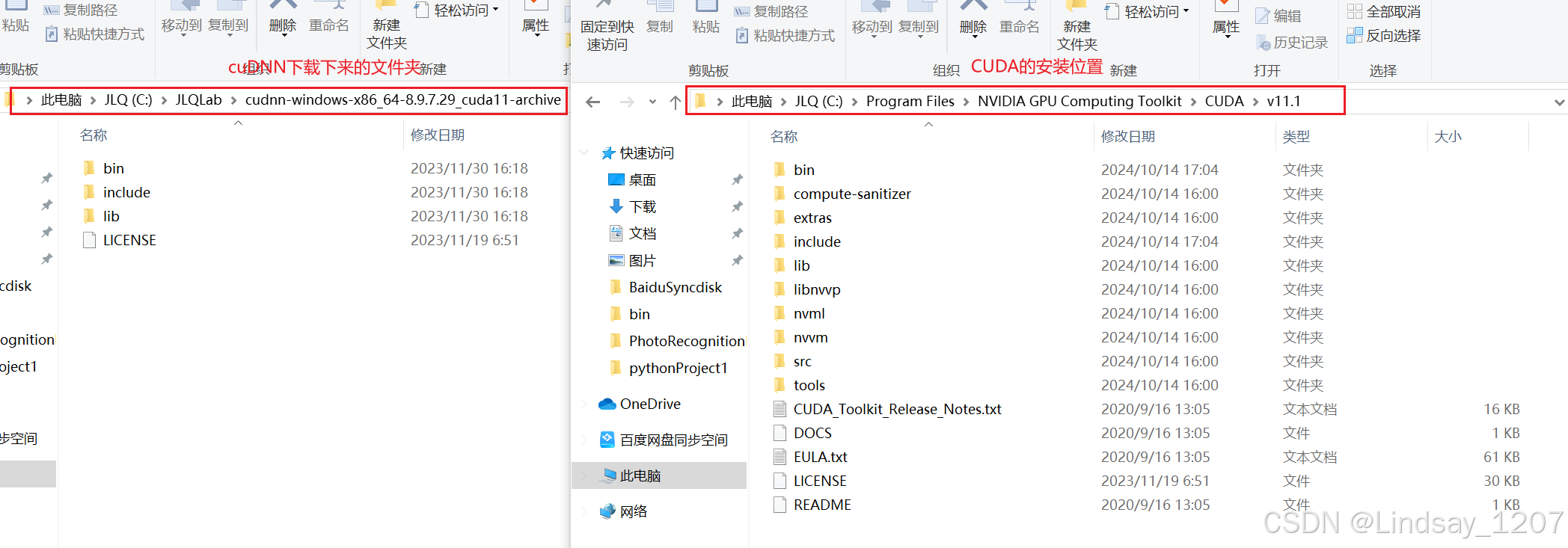Expand 网络 node in navigation pane
This screenshot has height=548, width=1568.
click(584, 512)
